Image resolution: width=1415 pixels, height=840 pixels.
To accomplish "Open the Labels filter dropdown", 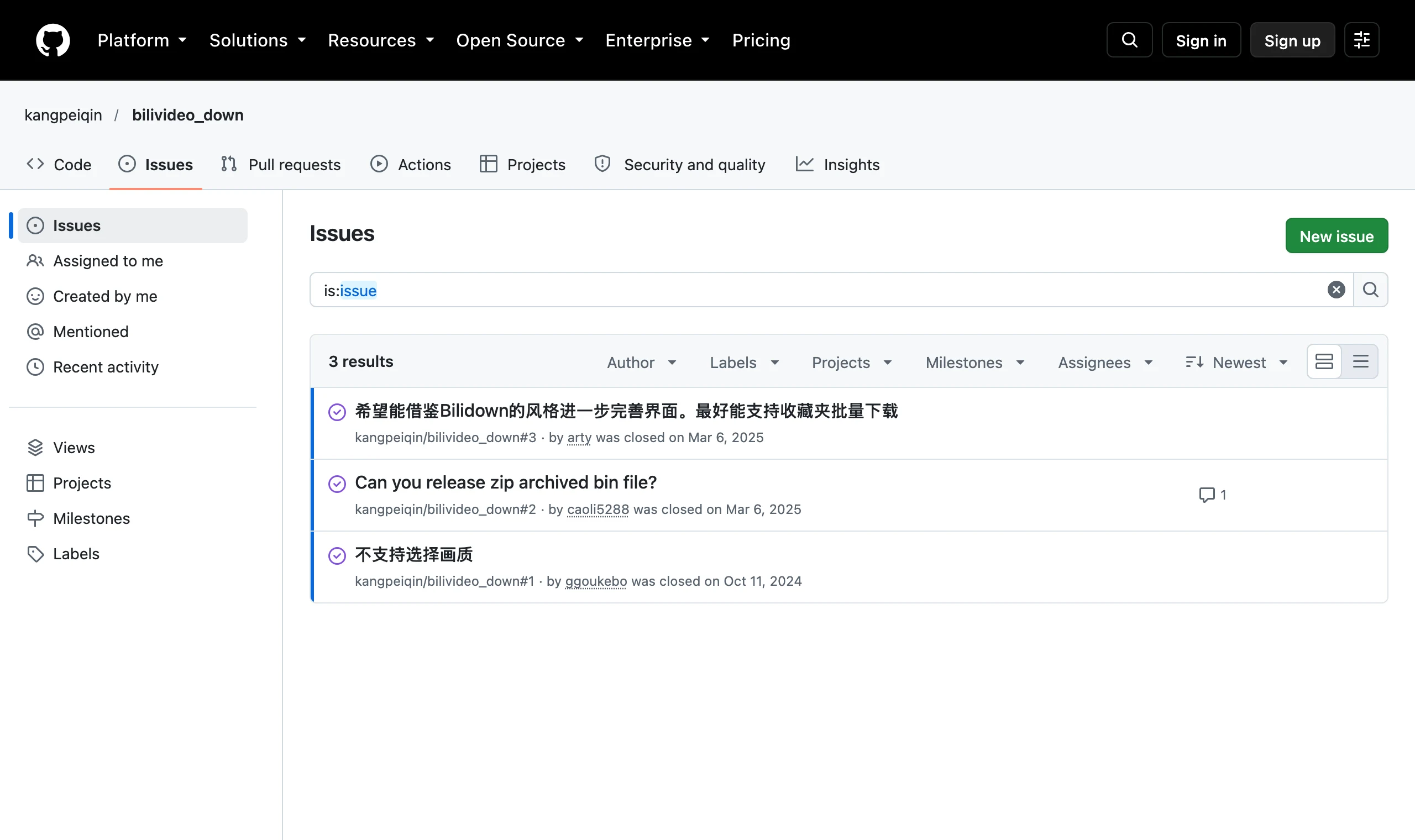I will (x=745, y=363).
